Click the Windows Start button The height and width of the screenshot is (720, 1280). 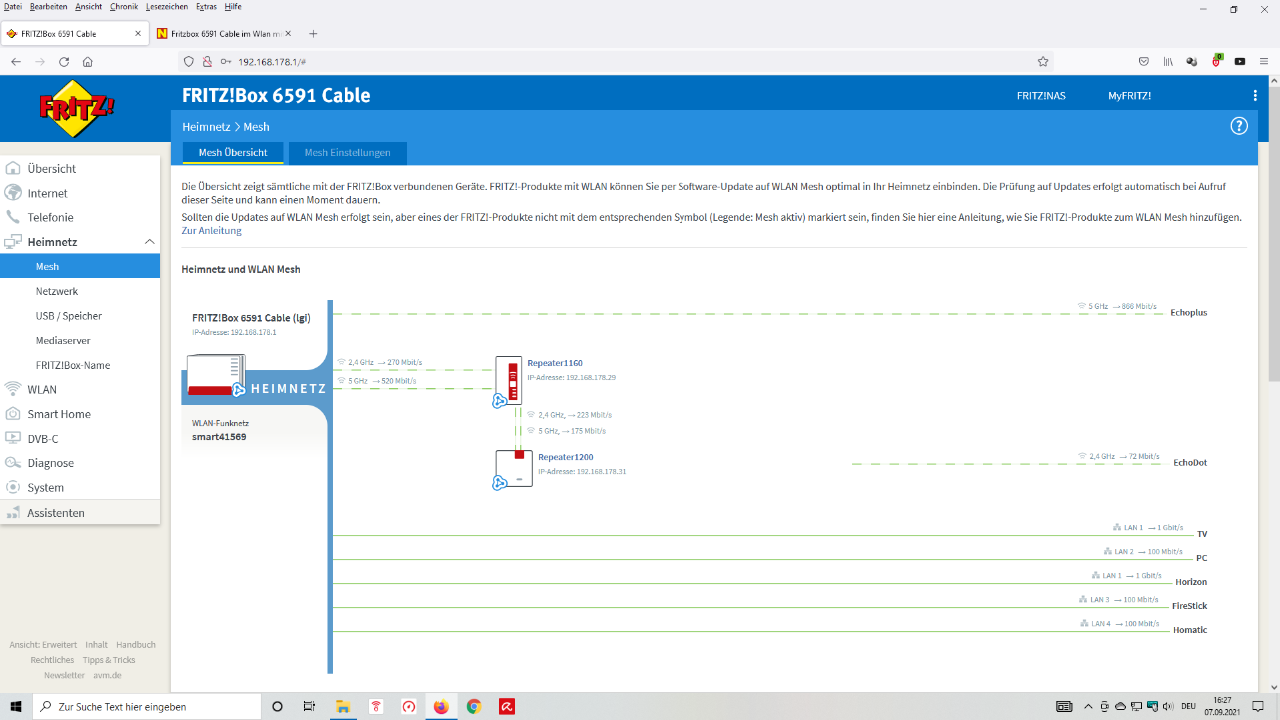(16, 706)
